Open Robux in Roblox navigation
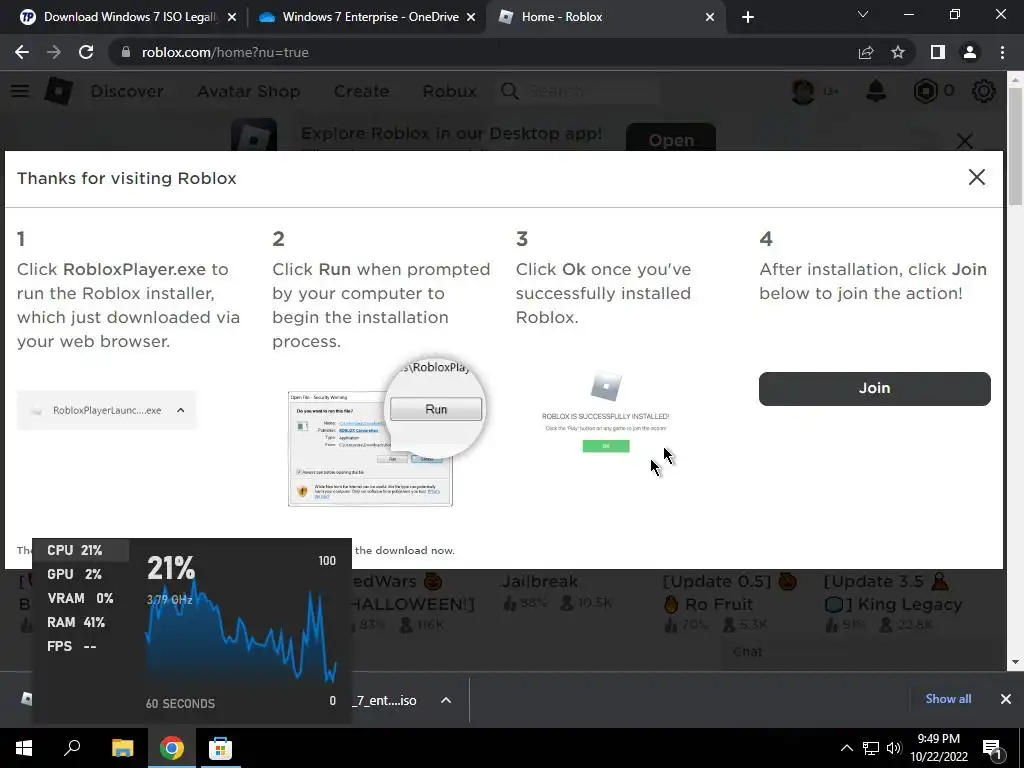The height and width of the screenshot is (768, 1024). click(x=449, y=91)
